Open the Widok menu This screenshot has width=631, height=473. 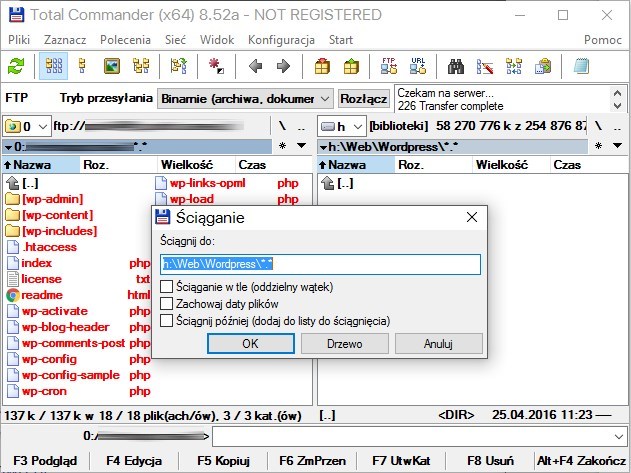pyautogui.click(x=217, y=40)
